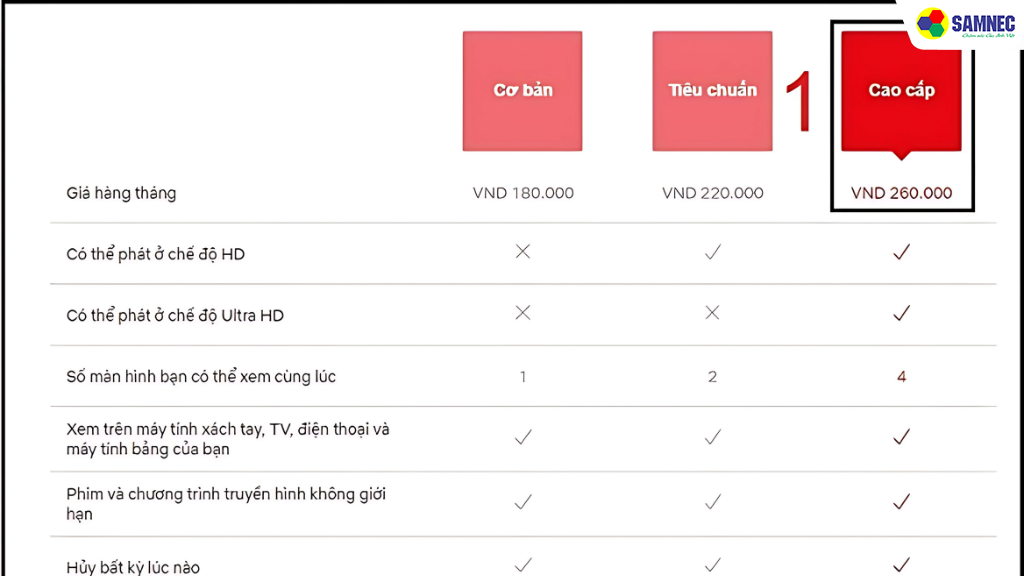
Task: Click the checkmark for HD on Cao cấp plan
Action: [901, 253]
